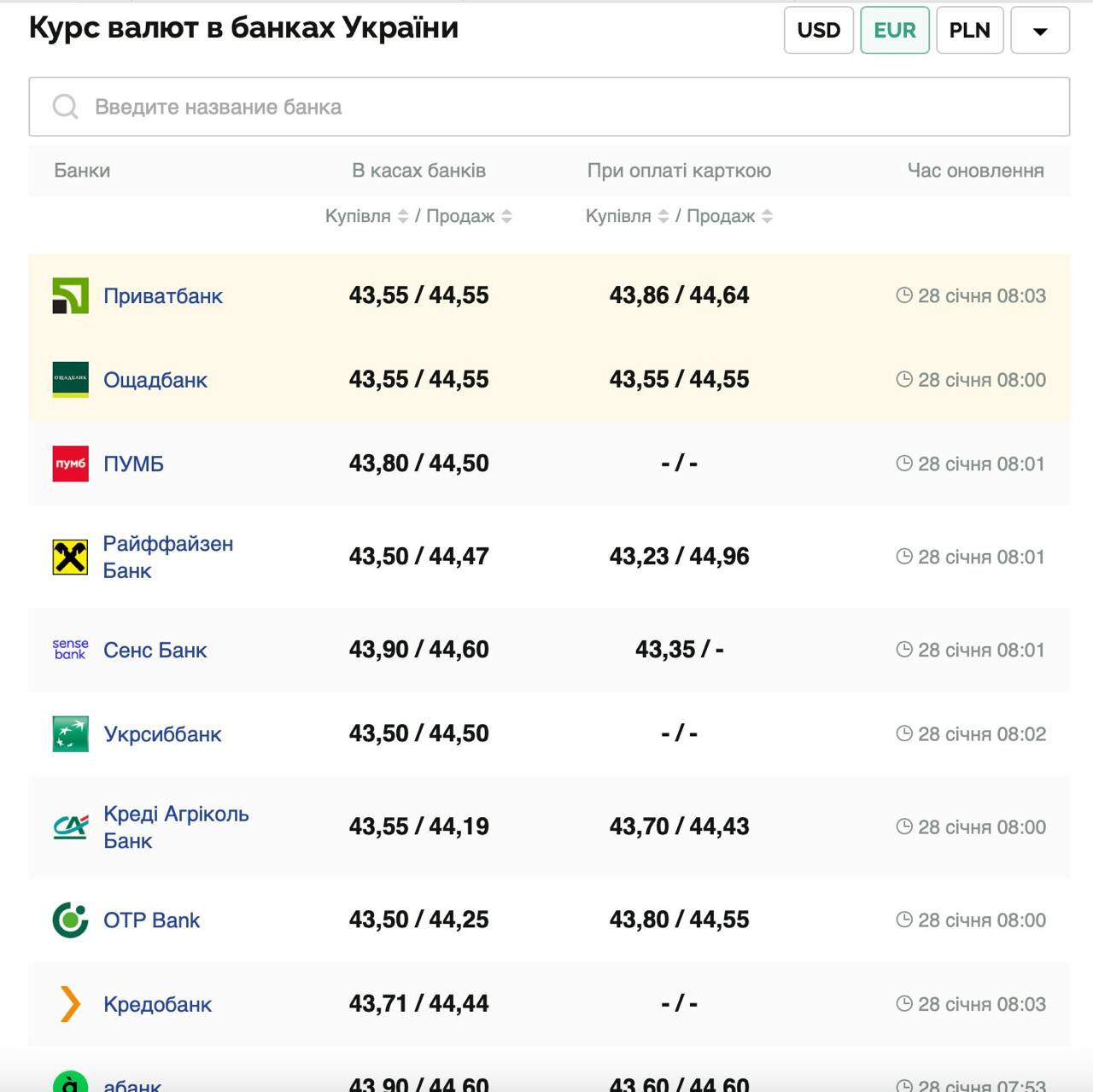Sort cash desk rates by Продаж
Image resolution: width=1093 pixels, height=1092 pixels.
(506, 217)
